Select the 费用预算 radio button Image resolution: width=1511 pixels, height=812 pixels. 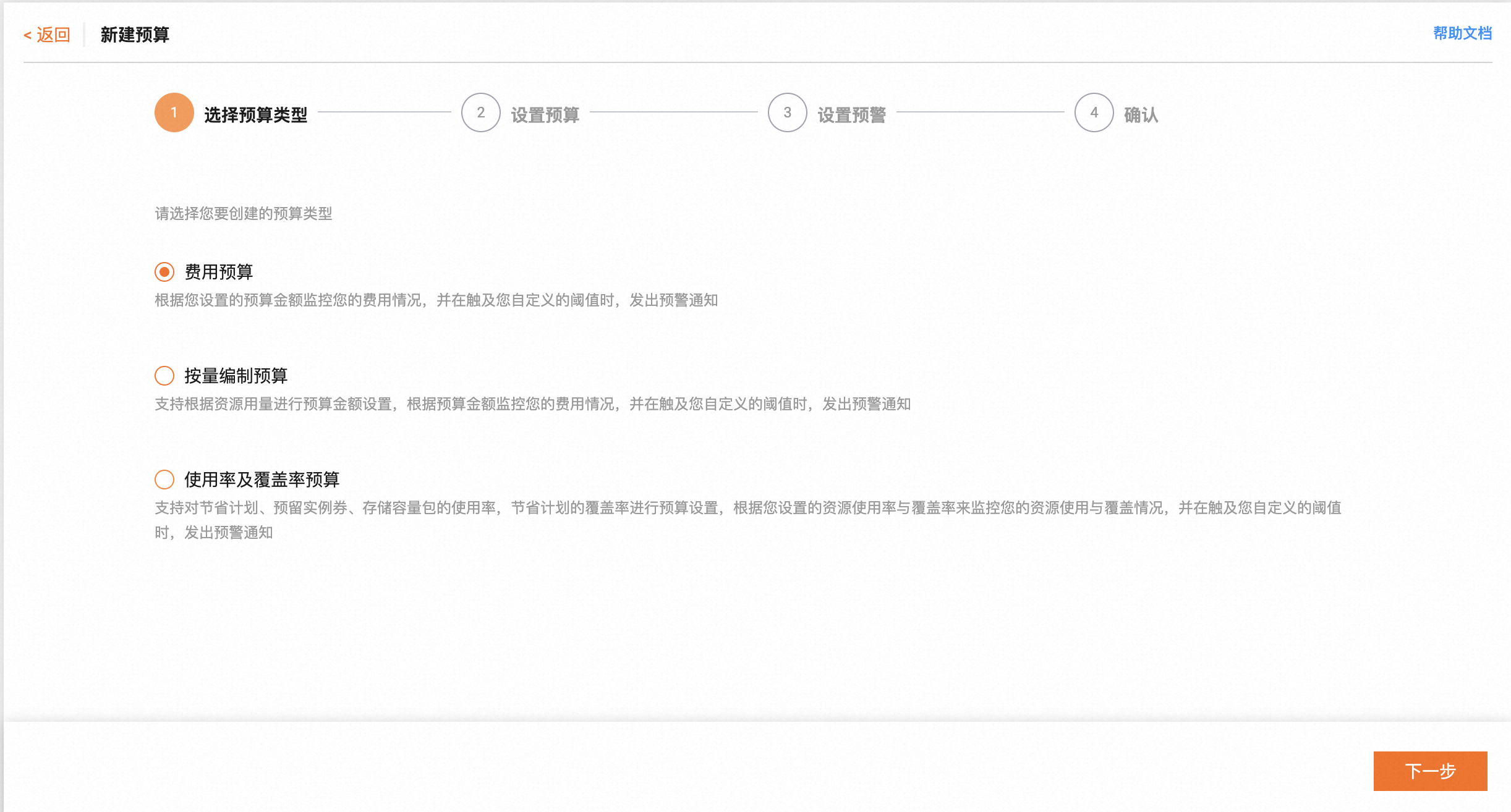164,272
